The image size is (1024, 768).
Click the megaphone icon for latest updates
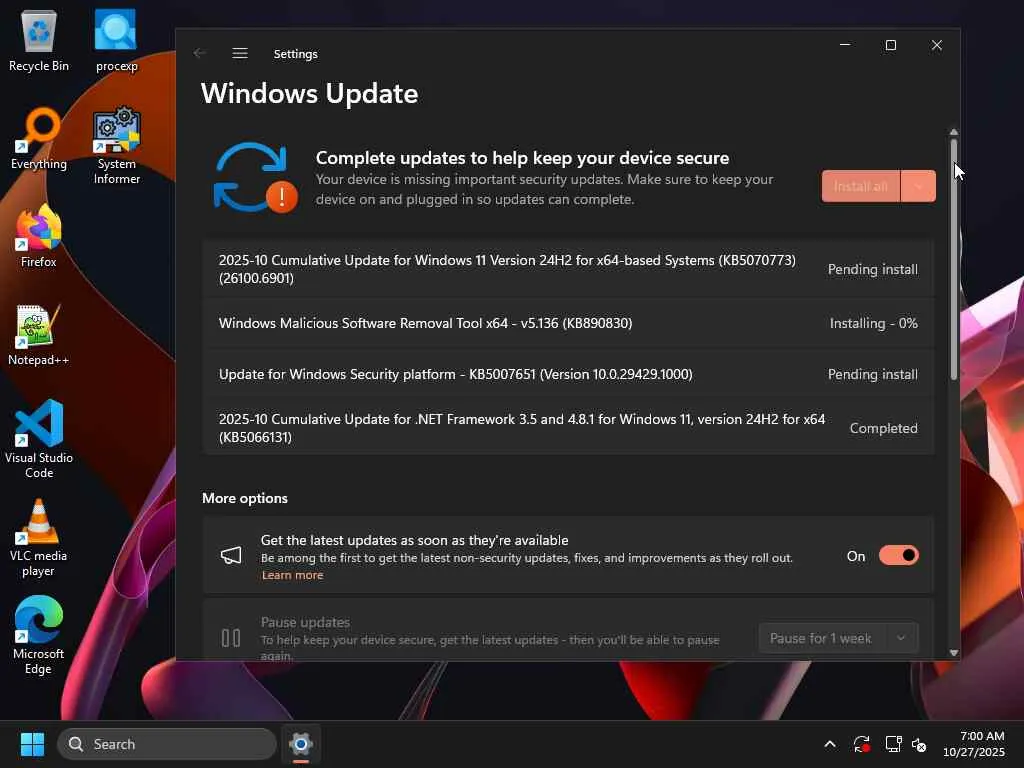tap(231, 556)
